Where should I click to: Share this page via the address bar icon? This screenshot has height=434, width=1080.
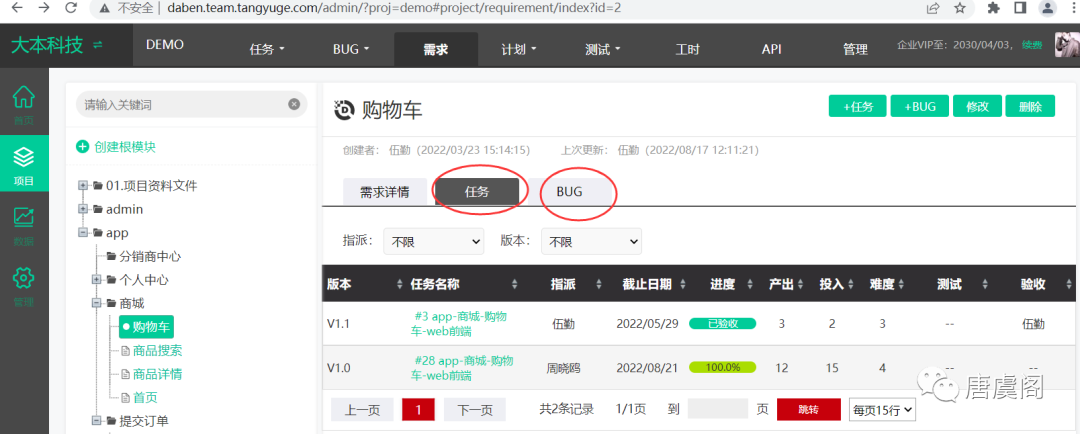pyautogui.click(x=933, y=8)
